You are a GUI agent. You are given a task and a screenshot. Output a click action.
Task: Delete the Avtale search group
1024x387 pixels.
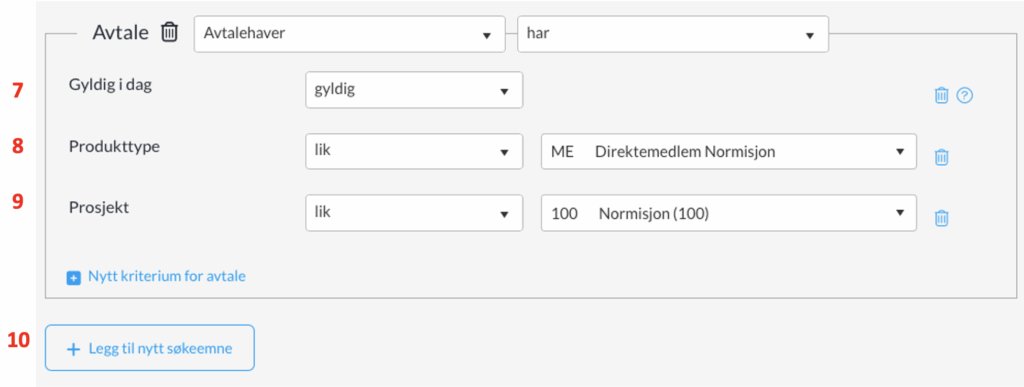click(169, 32)
